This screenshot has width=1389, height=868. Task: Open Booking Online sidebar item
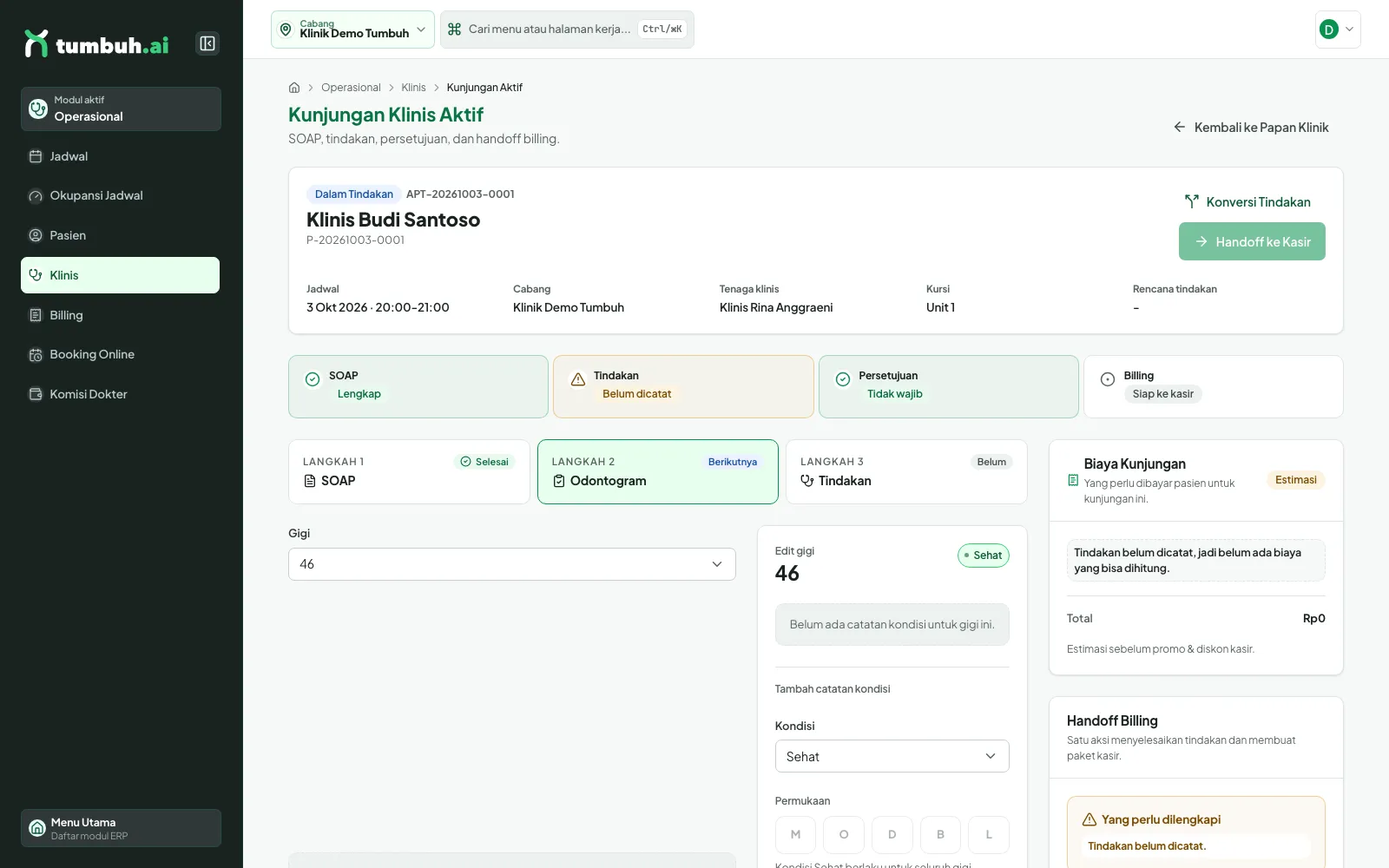pos(121,354)
